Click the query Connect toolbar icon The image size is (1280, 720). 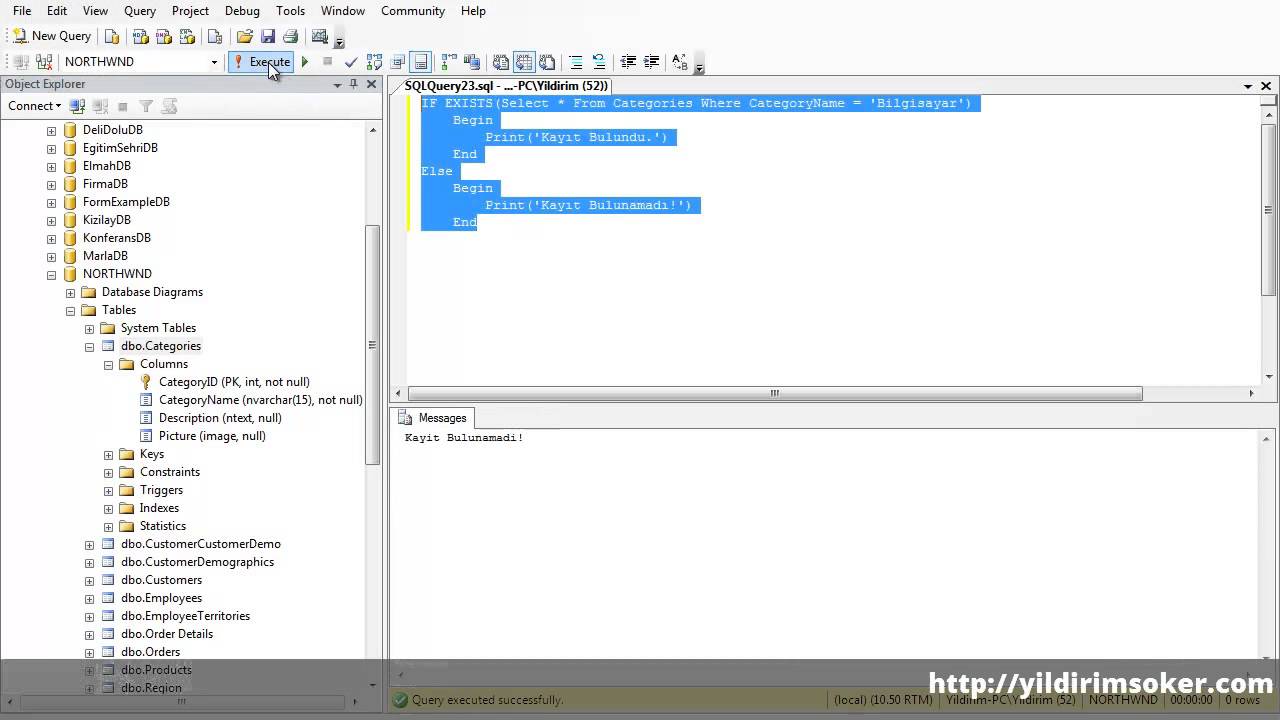[21, 62]
